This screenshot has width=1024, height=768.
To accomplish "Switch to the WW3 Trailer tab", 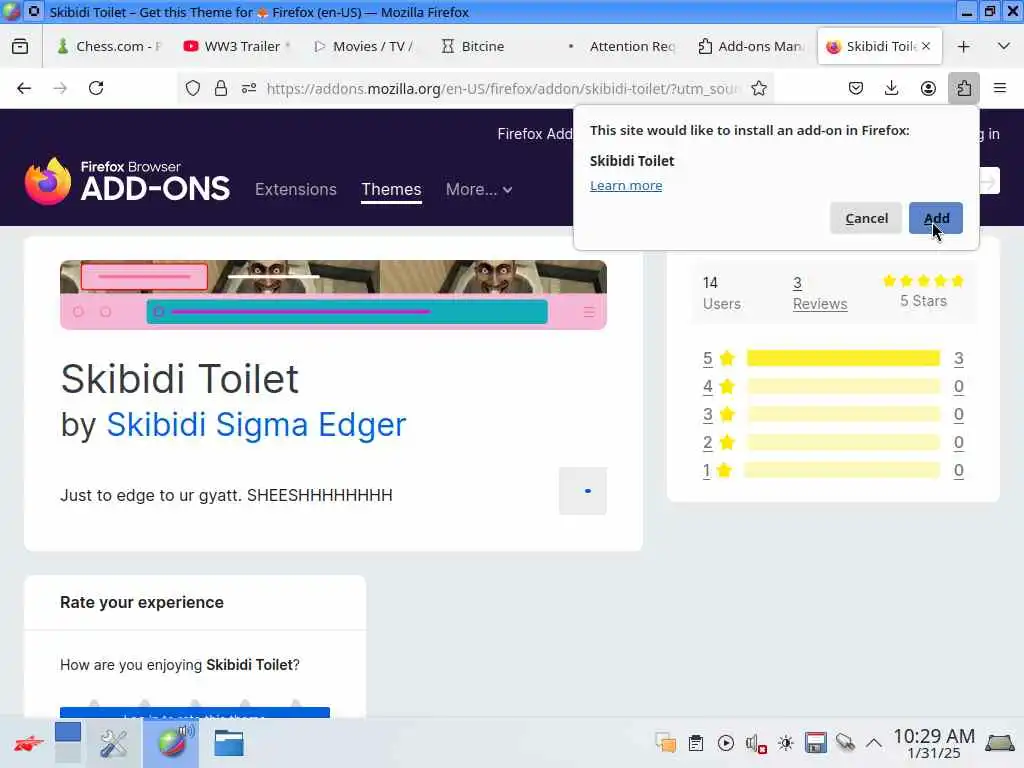I will click(237, 46).
